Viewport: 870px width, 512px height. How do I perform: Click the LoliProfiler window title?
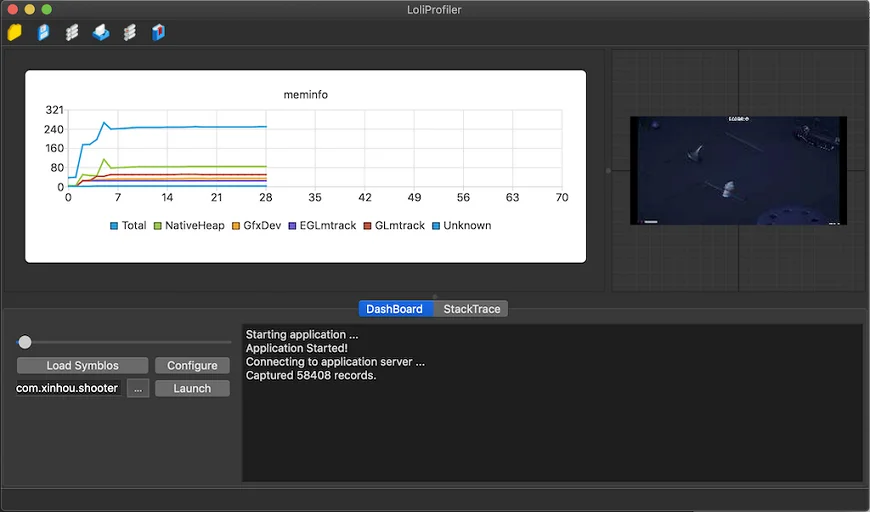[434, 9]
